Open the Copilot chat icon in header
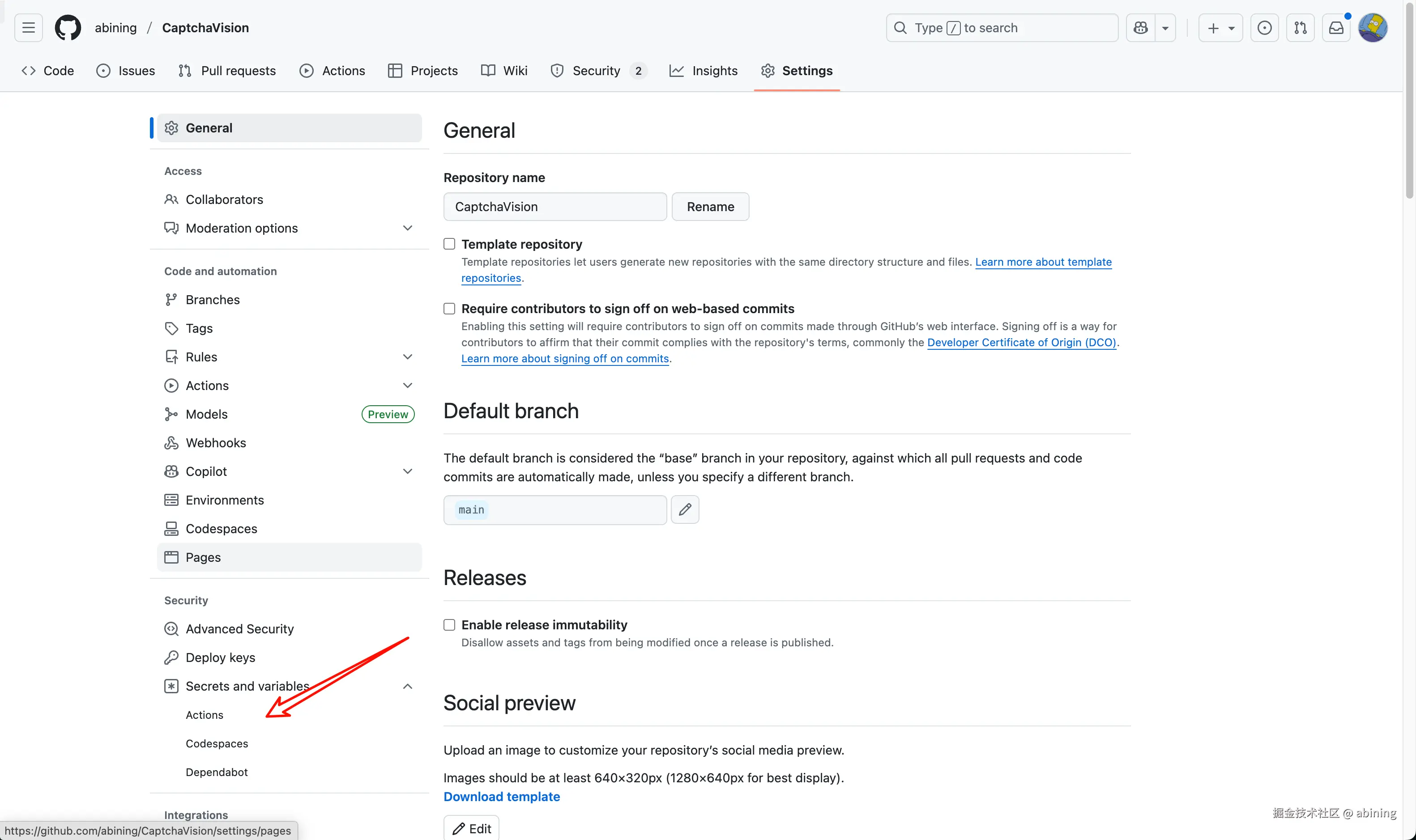The image size is (1416, 840). click(x=1140, y=28)
